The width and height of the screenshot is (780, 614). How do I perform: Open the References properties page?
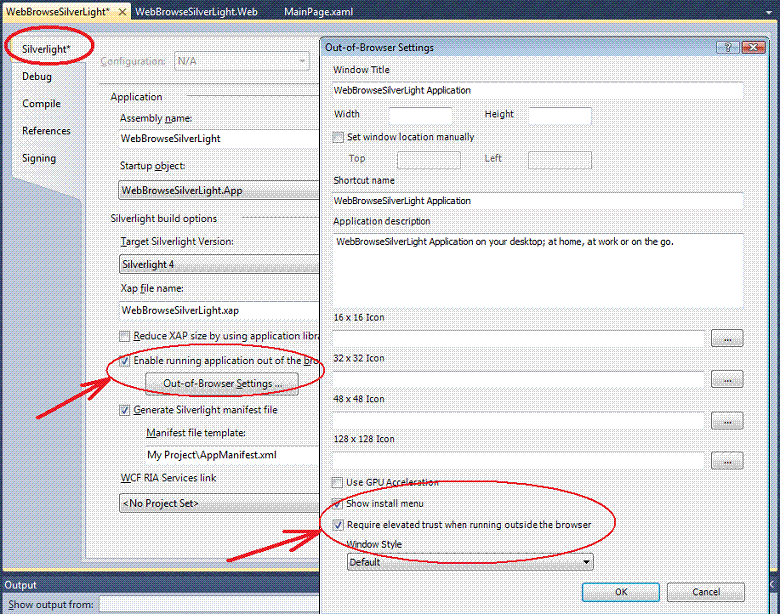pos(46,130)
